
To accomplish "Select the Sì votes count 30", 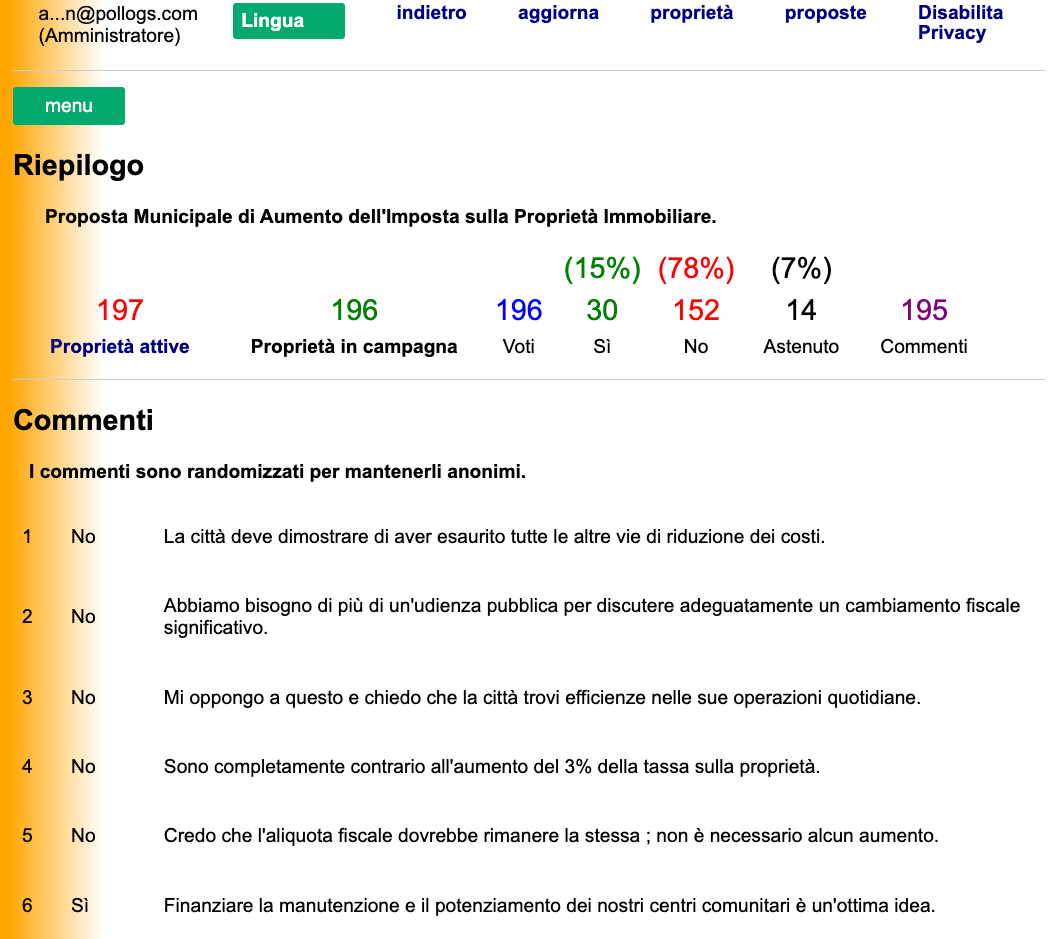I will [x=602, y=310].
